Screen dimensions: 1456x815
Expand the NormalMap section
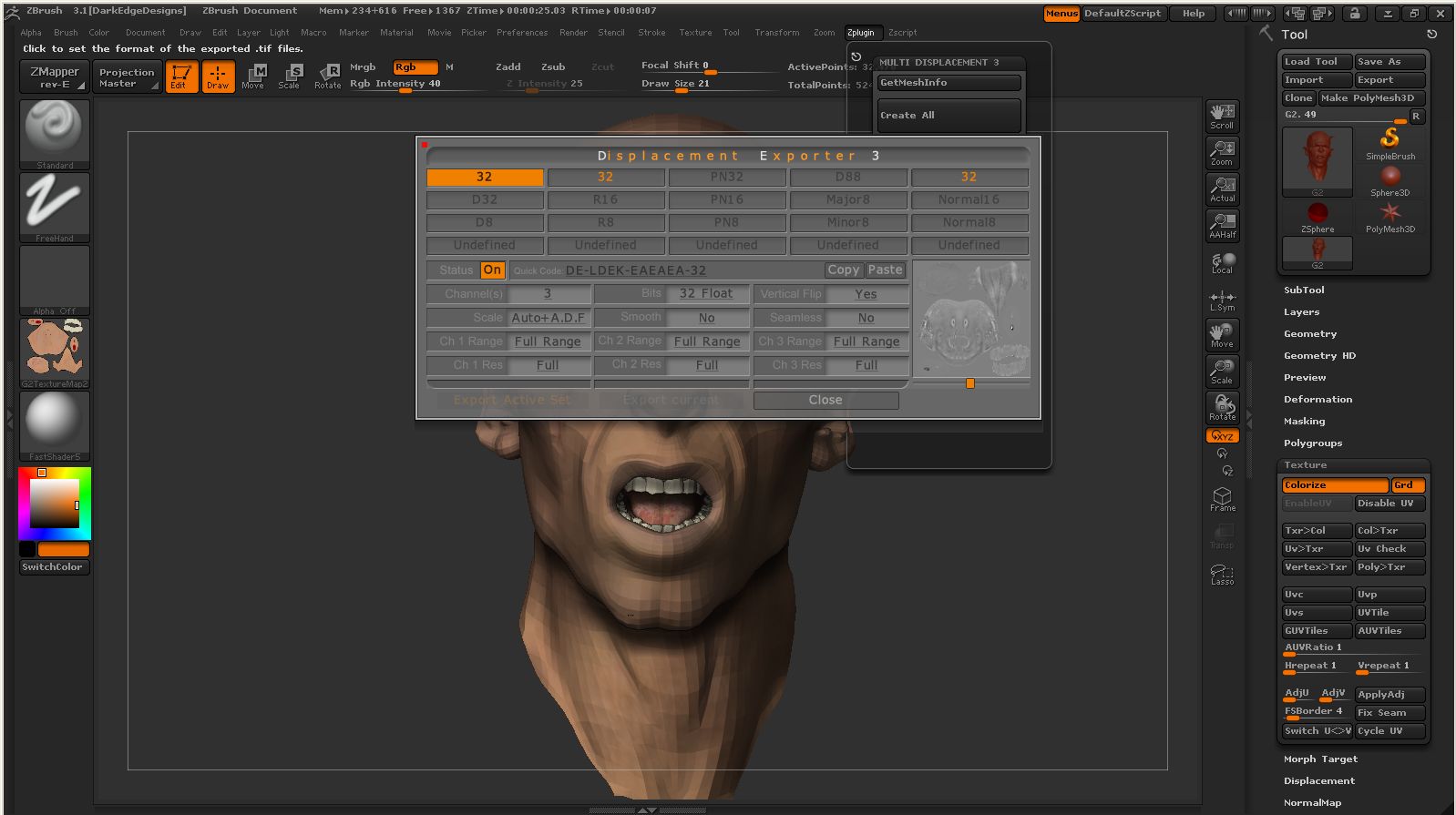[1312, 803]
